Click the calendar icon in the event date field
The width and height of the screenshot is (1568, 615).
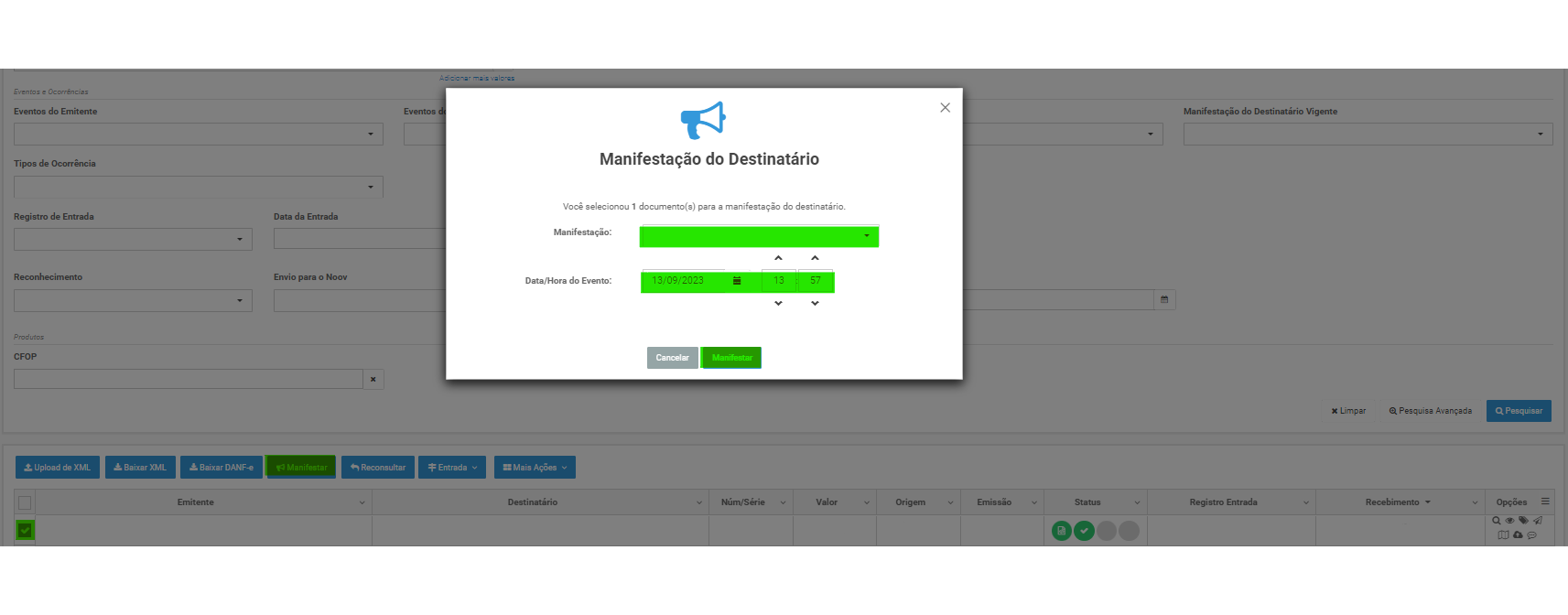click(x=737, y=281)
